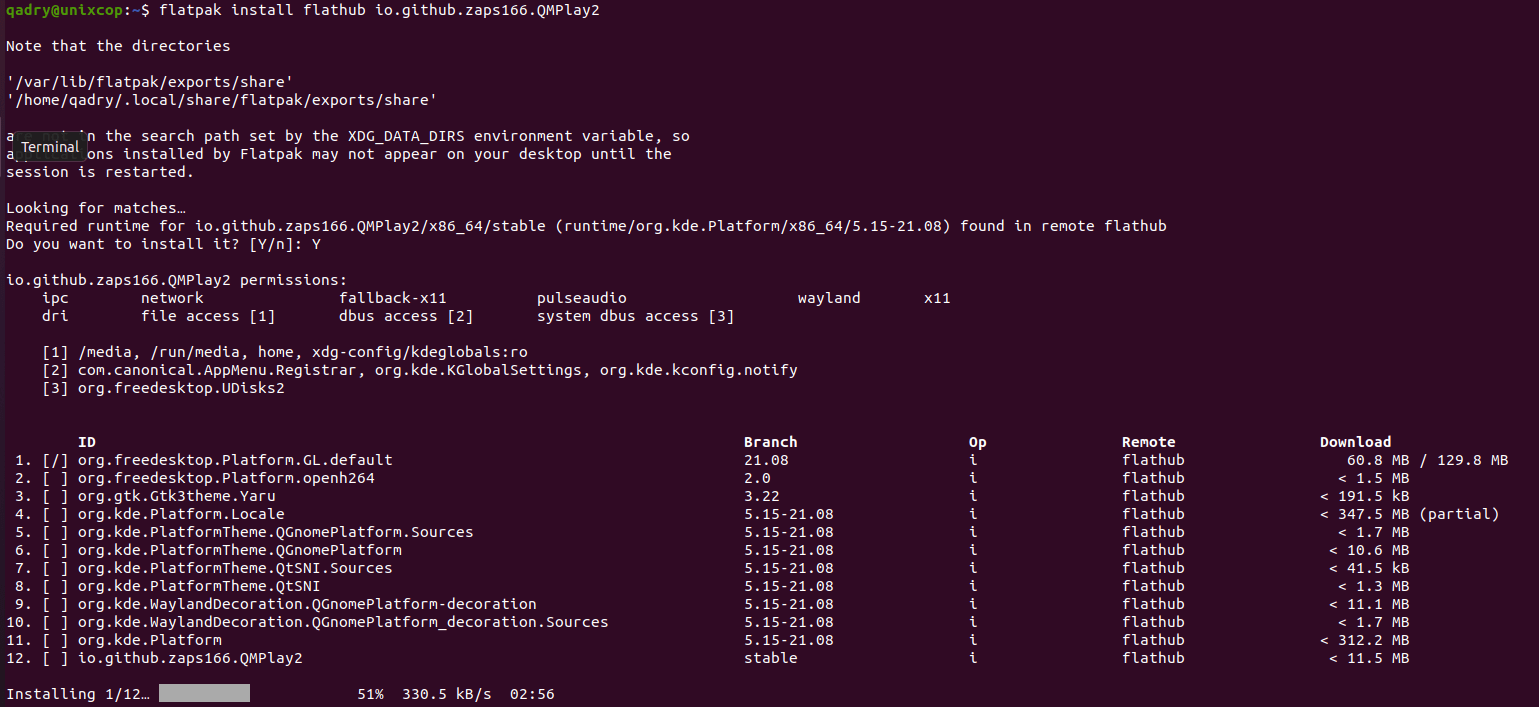
Task: Click the '51%' progress percentage
Action: [370, 694]
